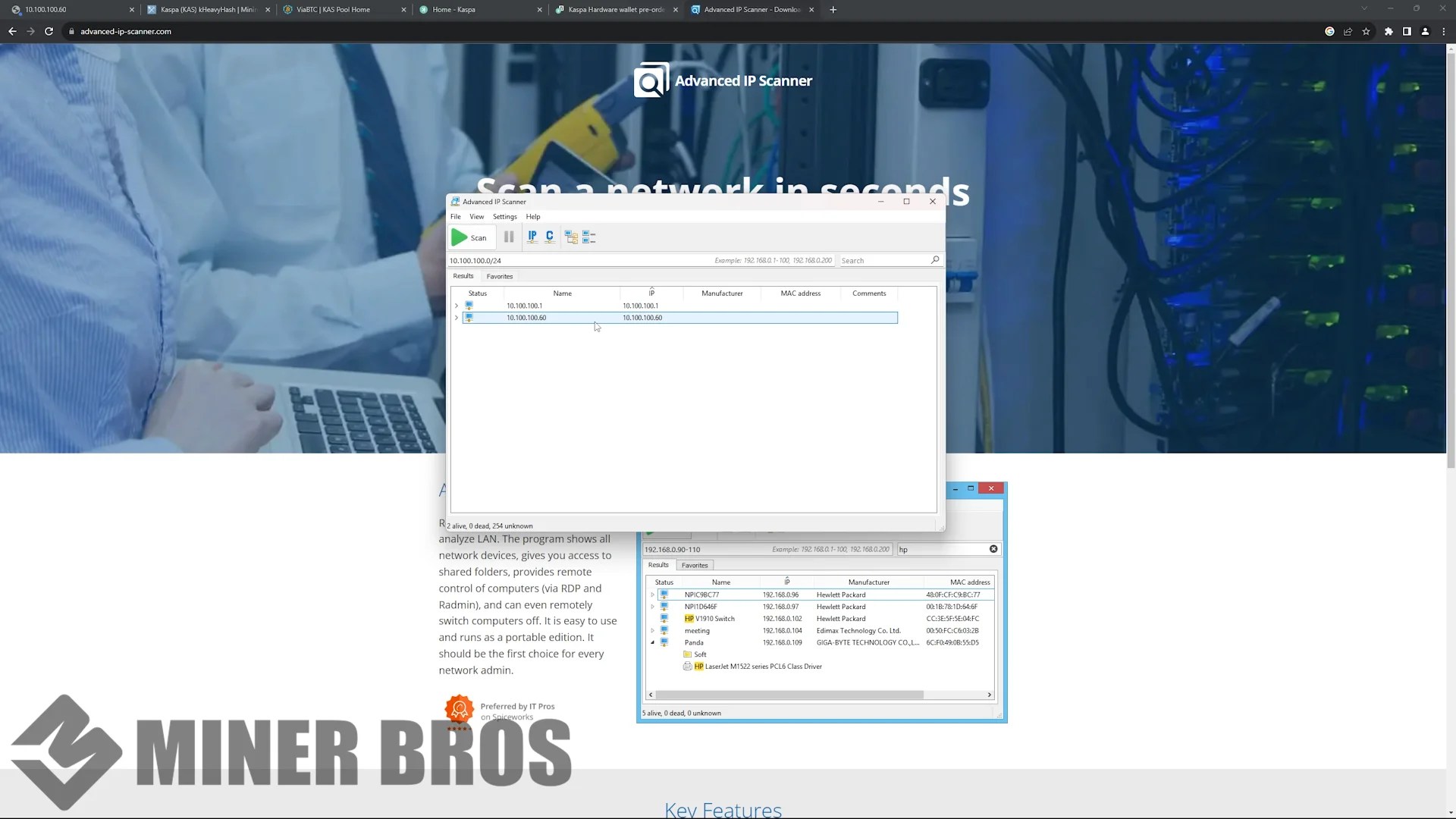
Task: Open the View menu
Action: [476, 216]
